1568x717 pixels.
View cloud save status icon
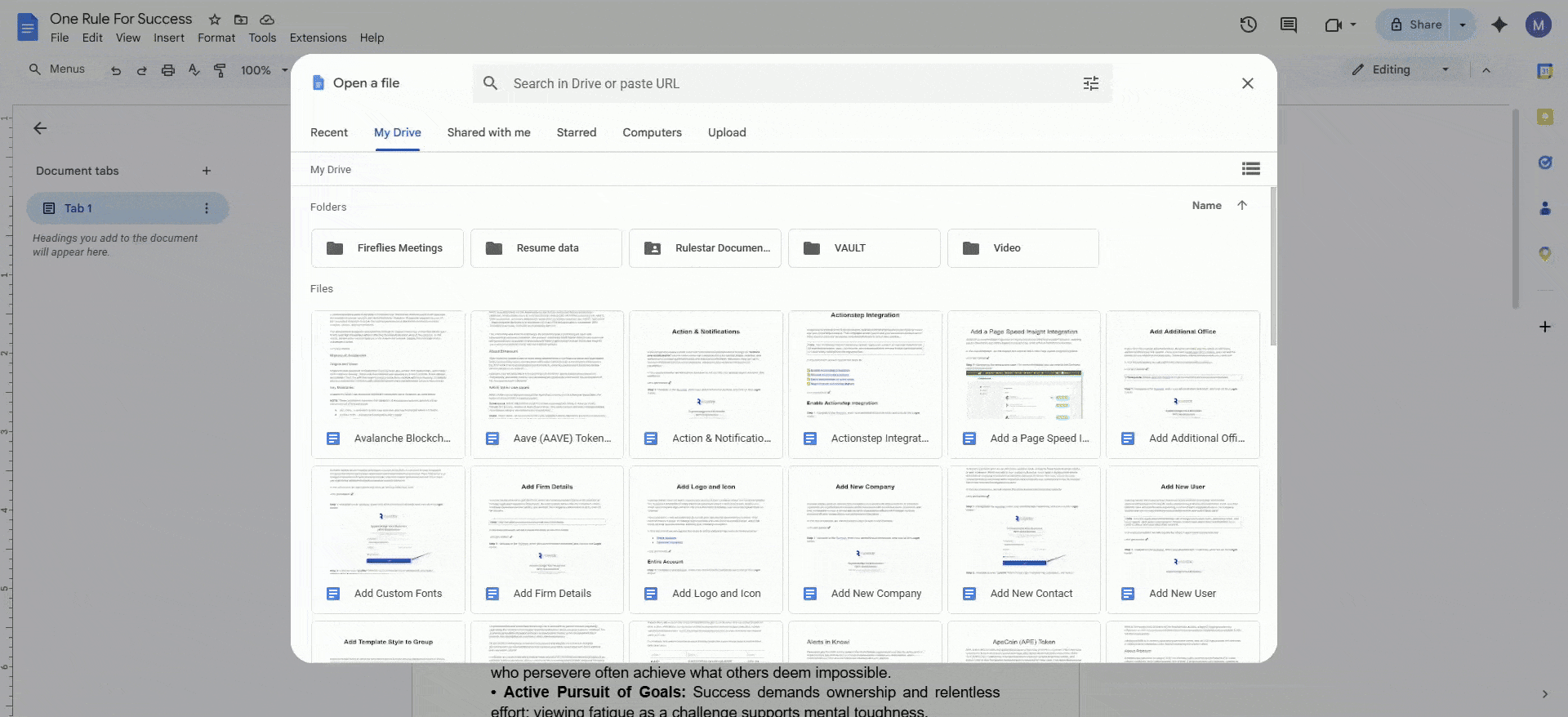tap(267, 19)
